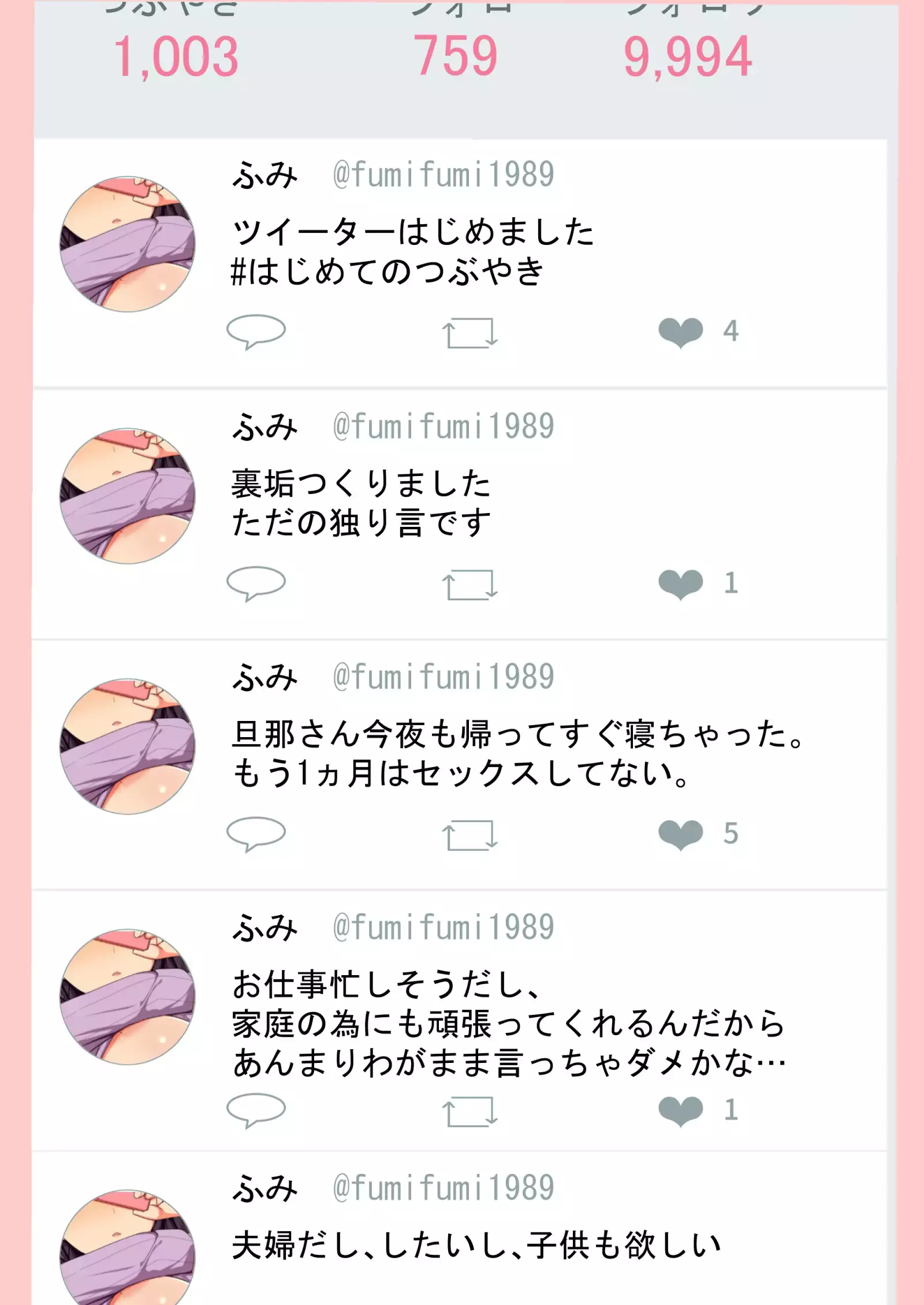Click the profile avatar on first post
The width and height of the screenshot is (924, 1305).
click(x=128, y=244)
